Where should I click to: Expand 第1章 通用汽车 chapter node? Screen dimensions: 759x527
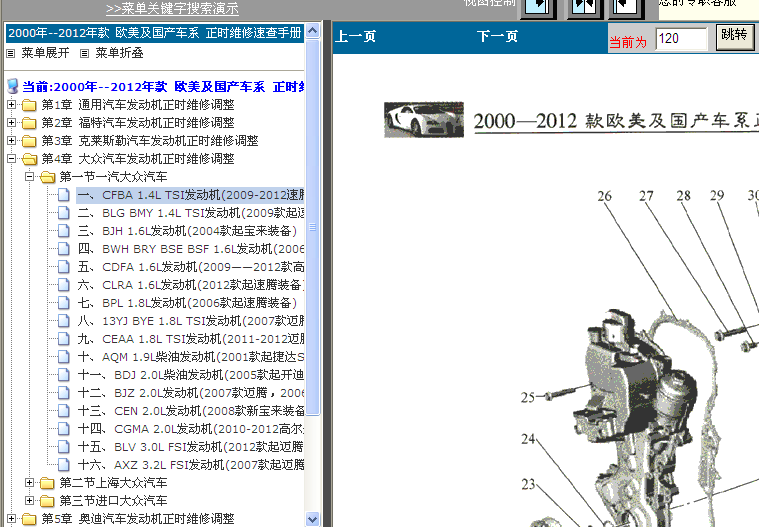pos(11,105)
